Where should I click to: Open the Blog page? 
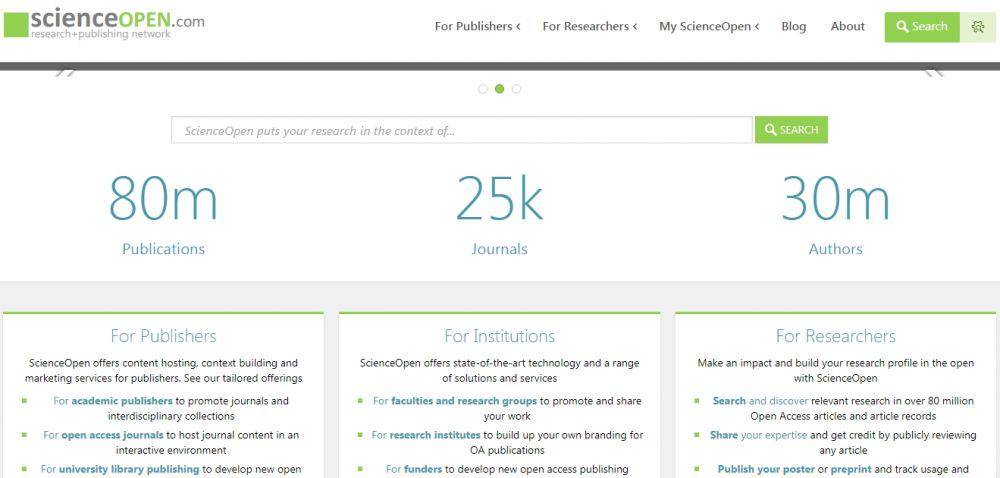point(793,27)
